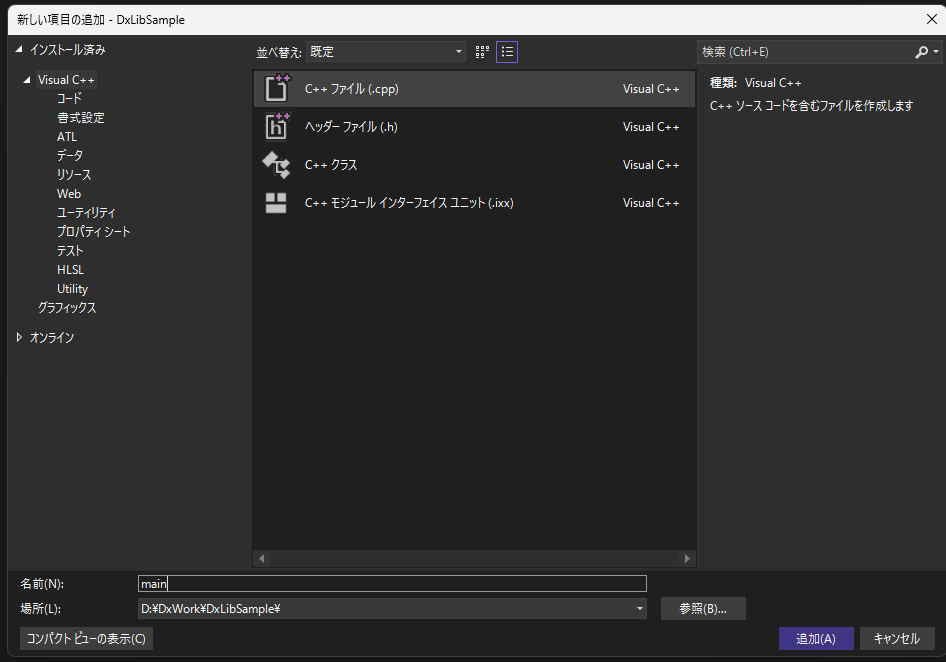Select the テスト category
This screenshot has width=946, height=662.
tap(70, 251)
